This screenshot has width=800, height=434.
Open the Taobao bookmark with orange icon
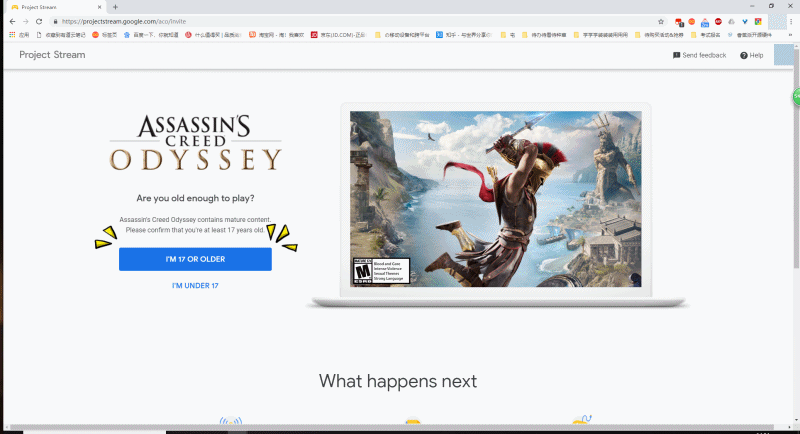click(276, 35)
